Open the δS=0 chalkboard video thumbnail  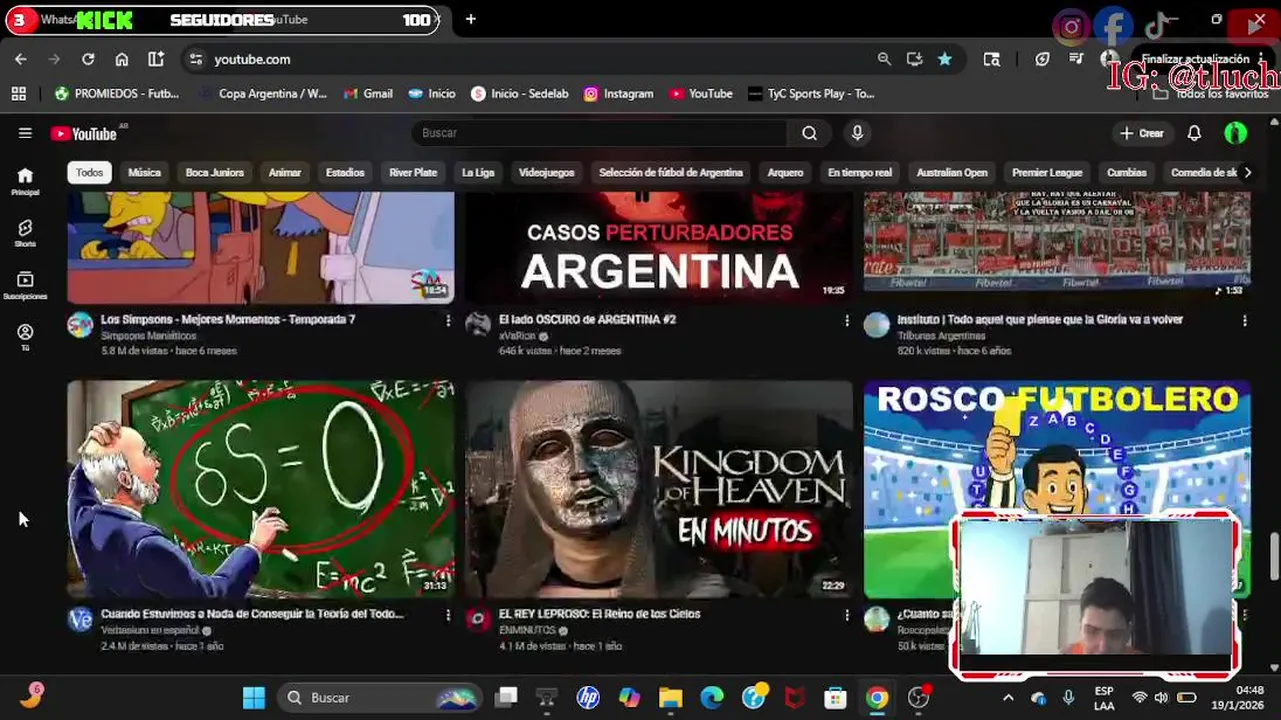(260, 489)
